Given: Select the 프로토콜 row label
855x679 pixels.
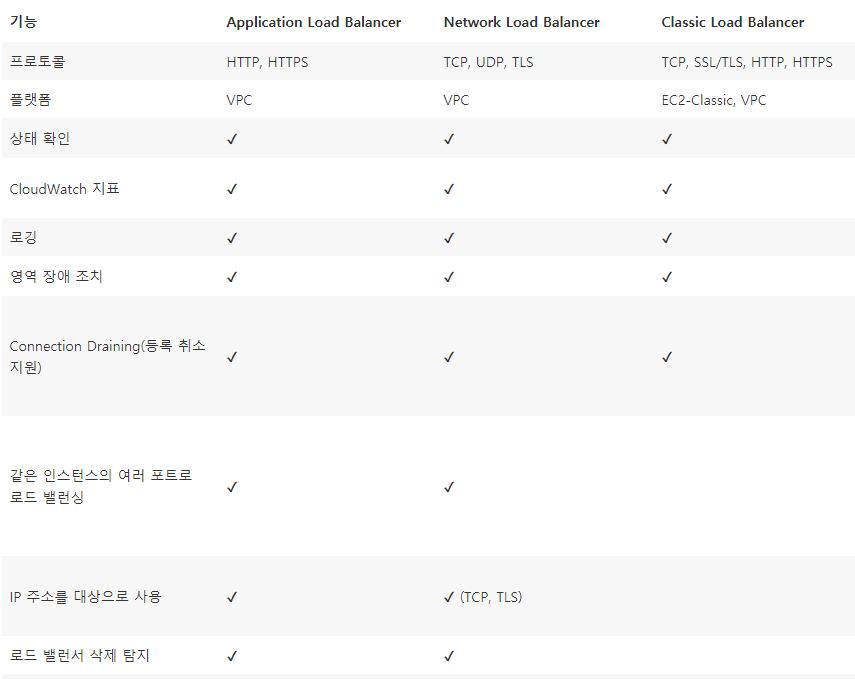Looking at the screenshot, I should pos(37,61).
